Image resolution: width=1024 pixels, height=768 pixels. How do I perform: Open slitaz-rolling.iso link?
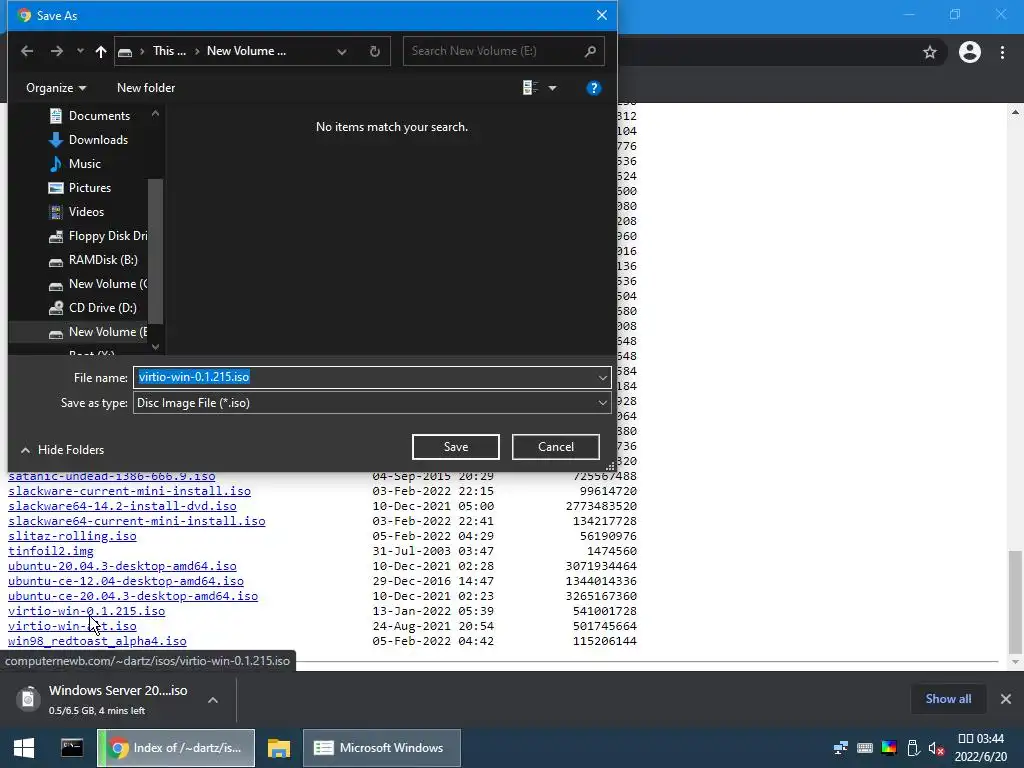coord(72,536)
